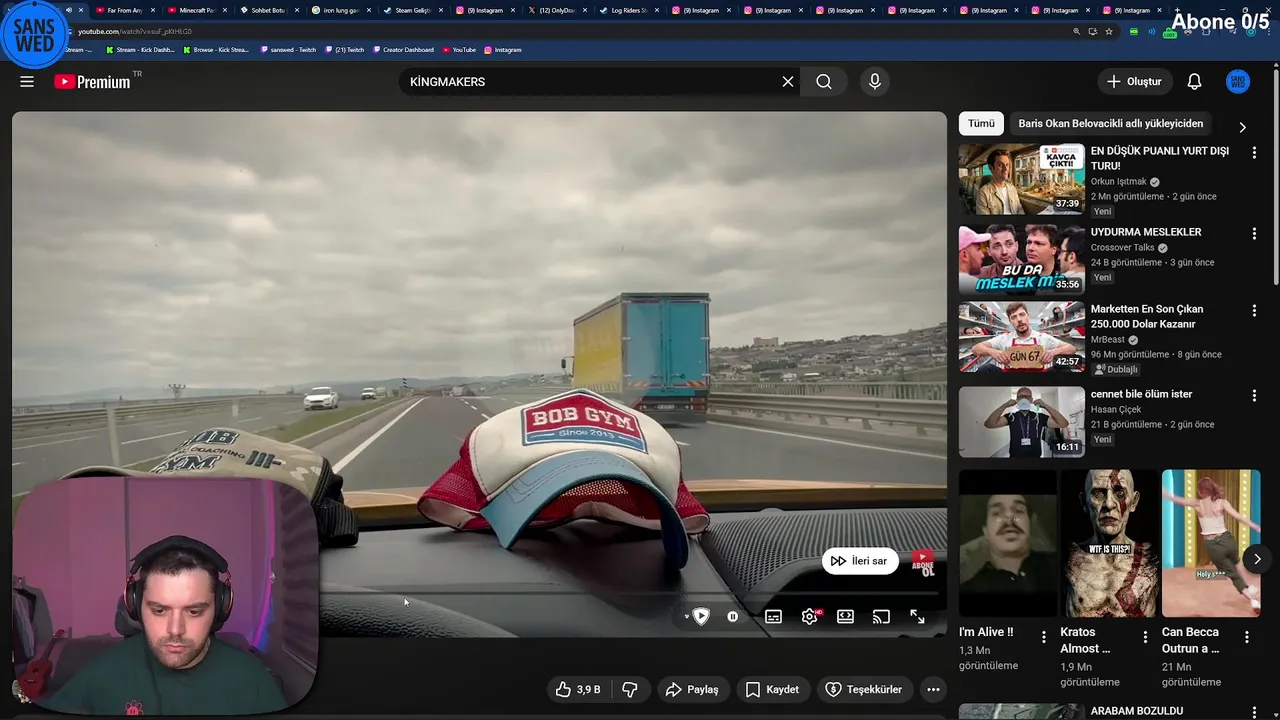Viewport: 1280px width, 720px height.
Task: Clear the KİNGMAKERS search text
Action: tap(788, 82)
